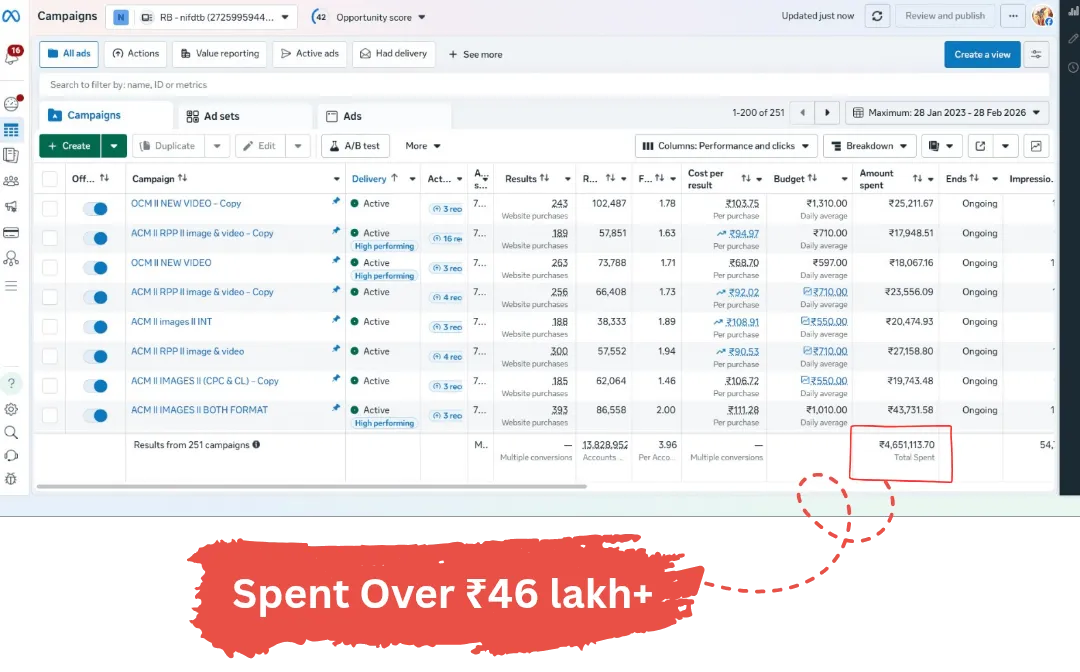Image resolution: width=1080 pixels, height=672 pixels.
Task: Open Advertising settings megaphone icon
Action: click(11, 207)
